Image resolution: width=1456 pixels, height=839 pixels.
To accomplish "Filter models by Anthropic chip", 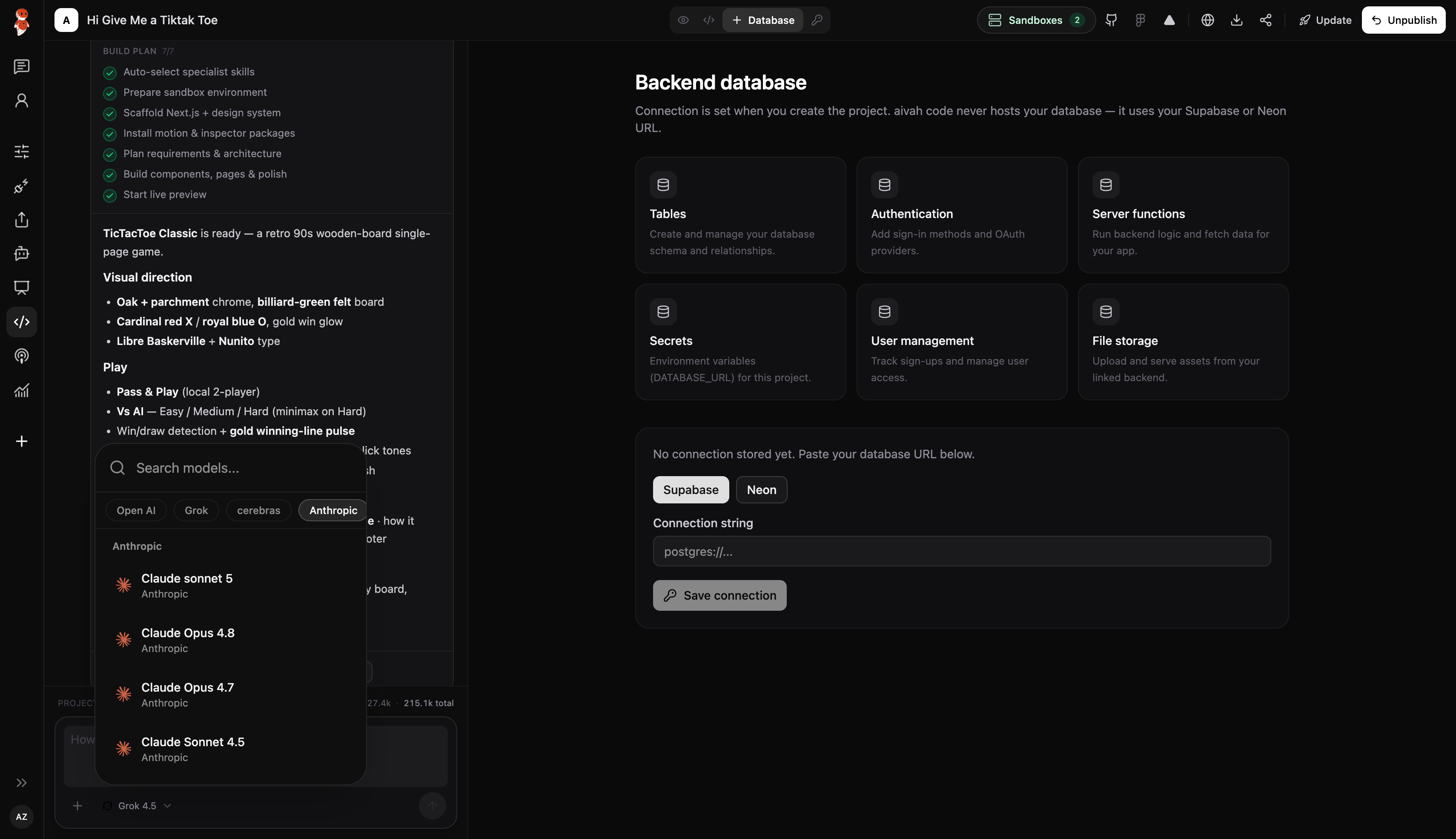I will (x=333, y=511).
